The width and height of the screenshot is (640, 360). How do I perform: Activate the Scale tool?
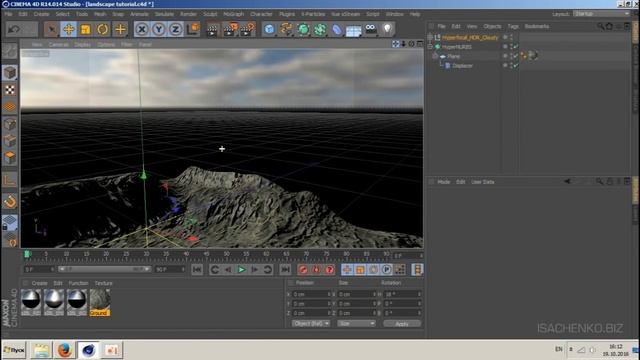pos(85,29)
